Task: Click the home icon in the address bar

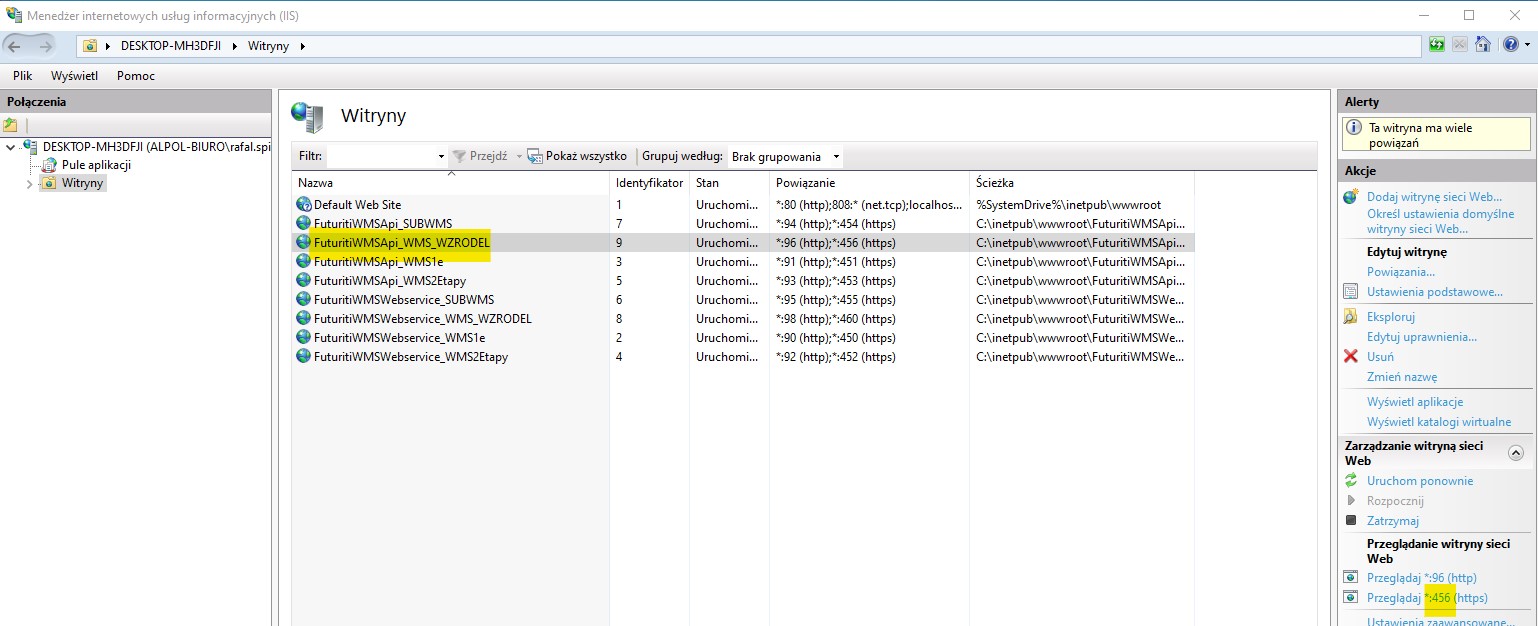Action: click(x=1482, y=45)
